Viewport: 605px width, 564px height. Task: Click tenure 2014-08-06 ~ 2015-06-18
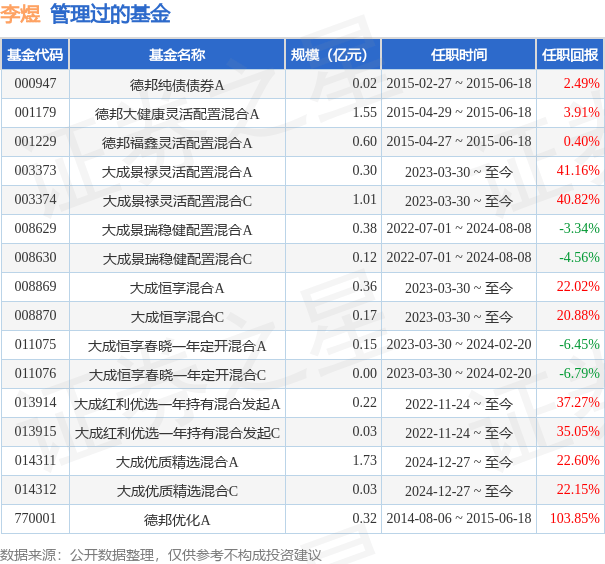pyautogui.click(x=459, y=518)
